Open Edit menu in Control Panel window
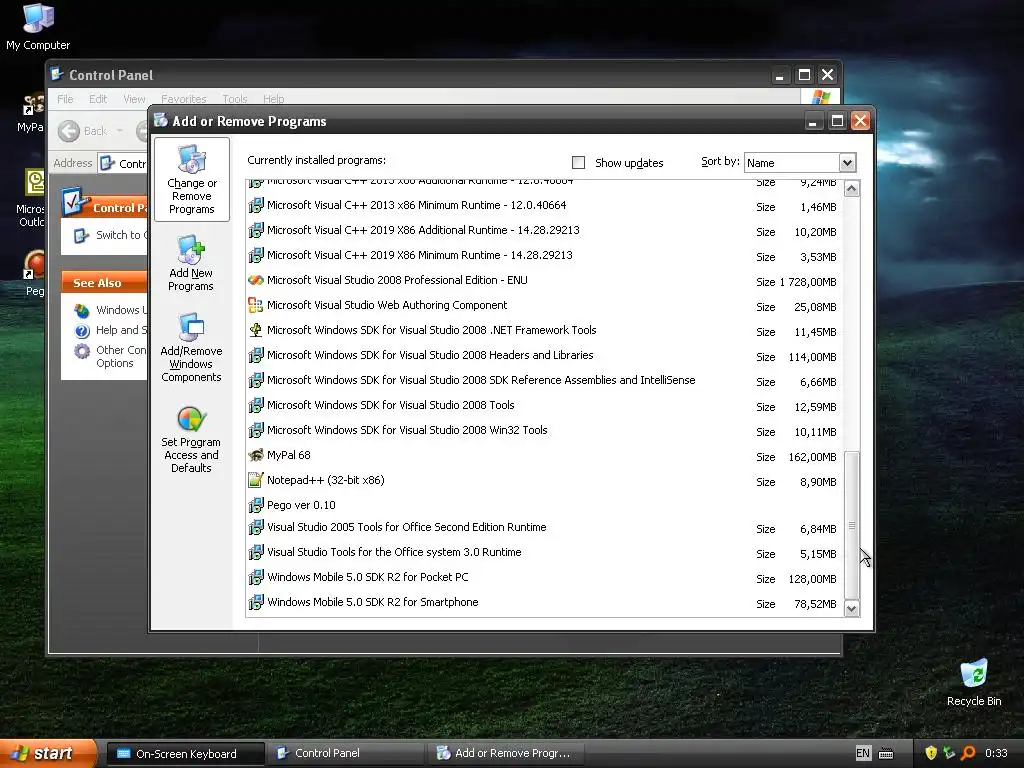Viewport: 1024px width, 768px height. 98,99
